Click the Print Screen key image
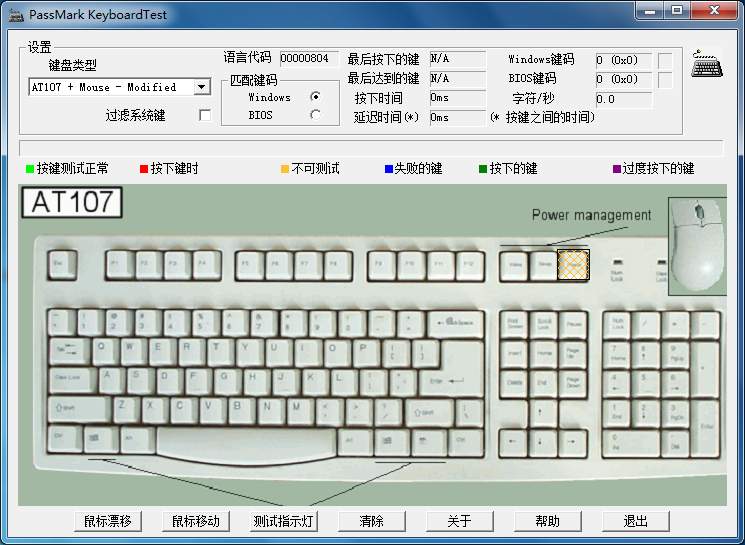 (514, 325)
